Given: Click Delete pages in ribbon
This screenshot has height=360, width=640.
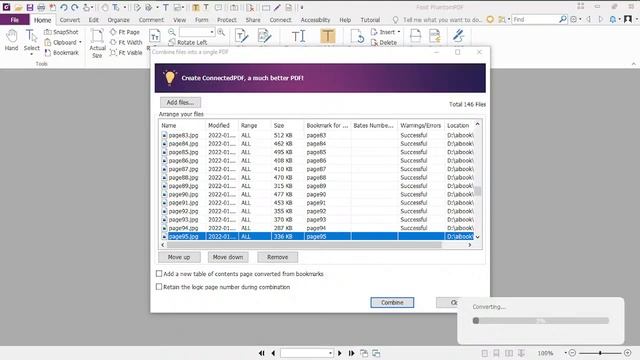Looking at the screenshot, I should pos(384,42).
